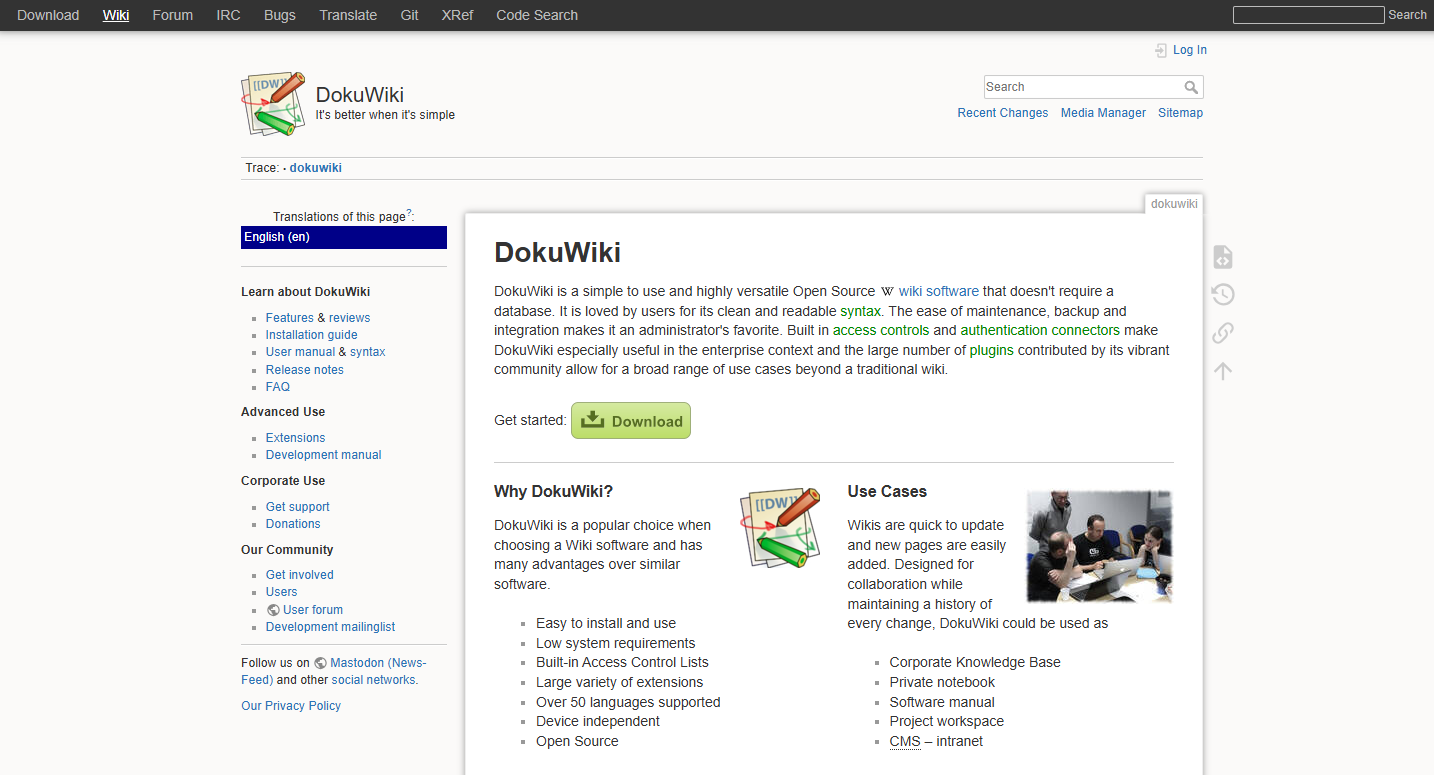1434x775 pixels.
Task: Open the FAQ link
Action: [278, 387]
